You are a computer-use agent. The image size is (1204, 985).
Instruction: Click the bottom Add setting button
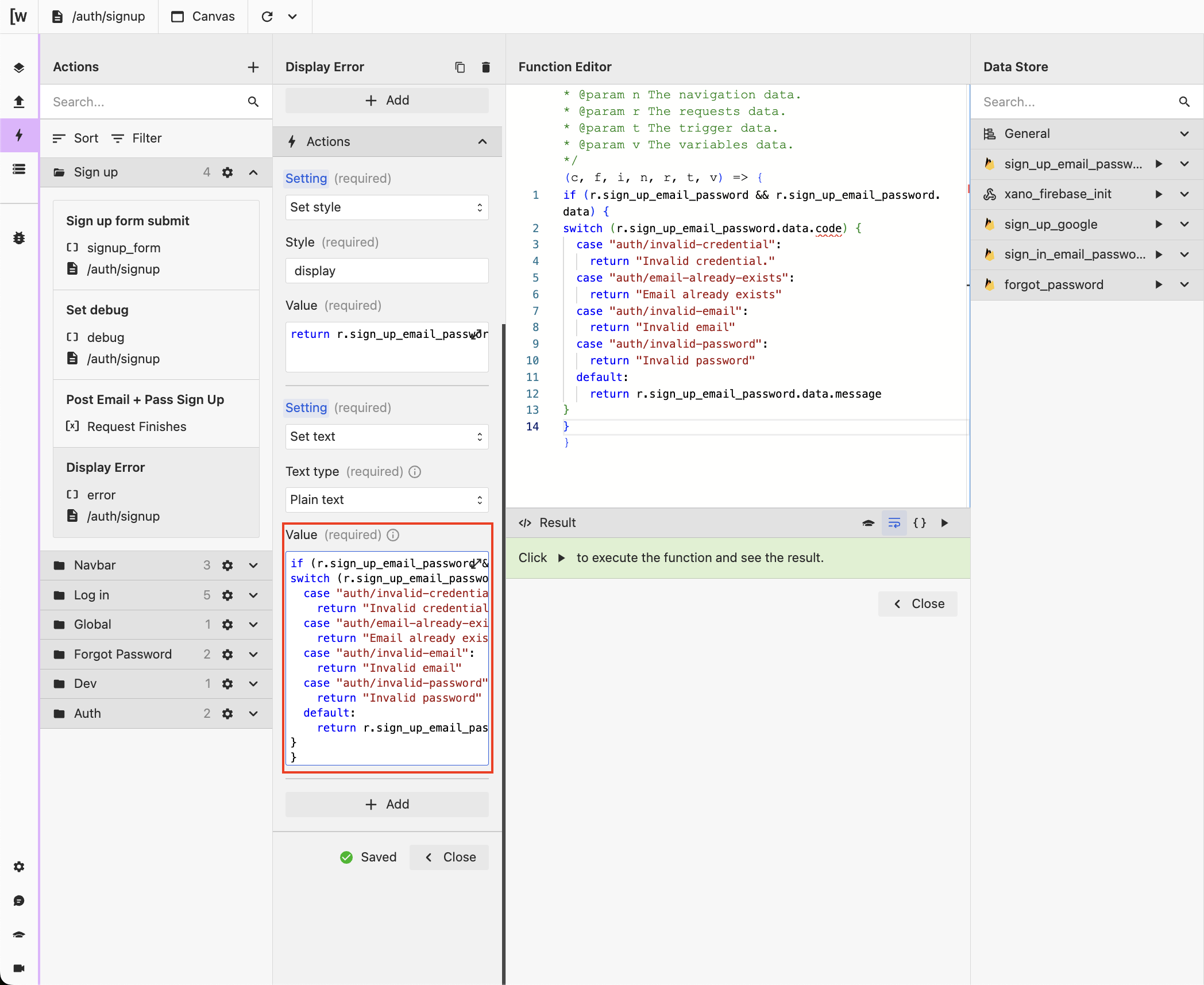pyautogui.click(x=387, y=805)
